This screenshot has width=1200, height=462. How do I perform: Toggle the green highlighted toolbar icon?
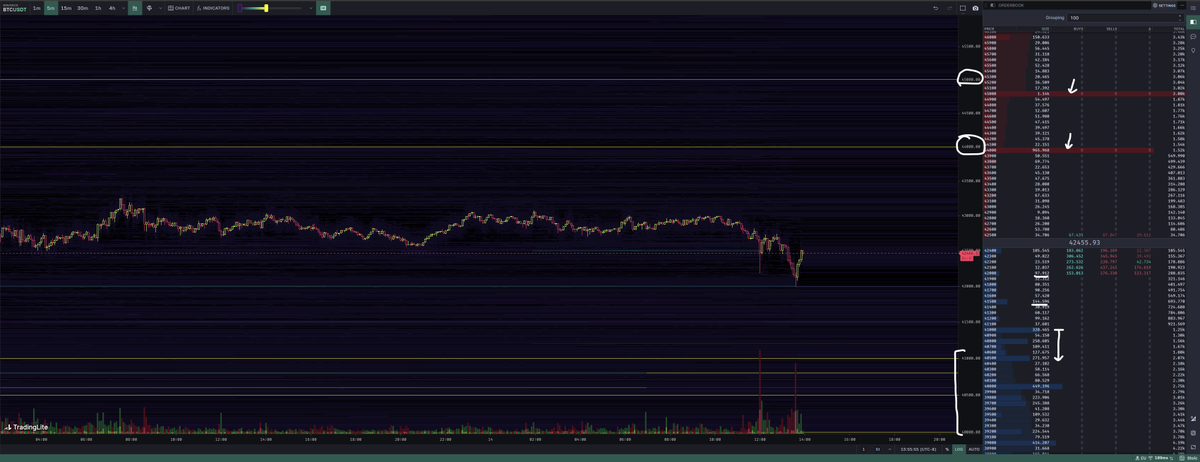pos(323,8)
